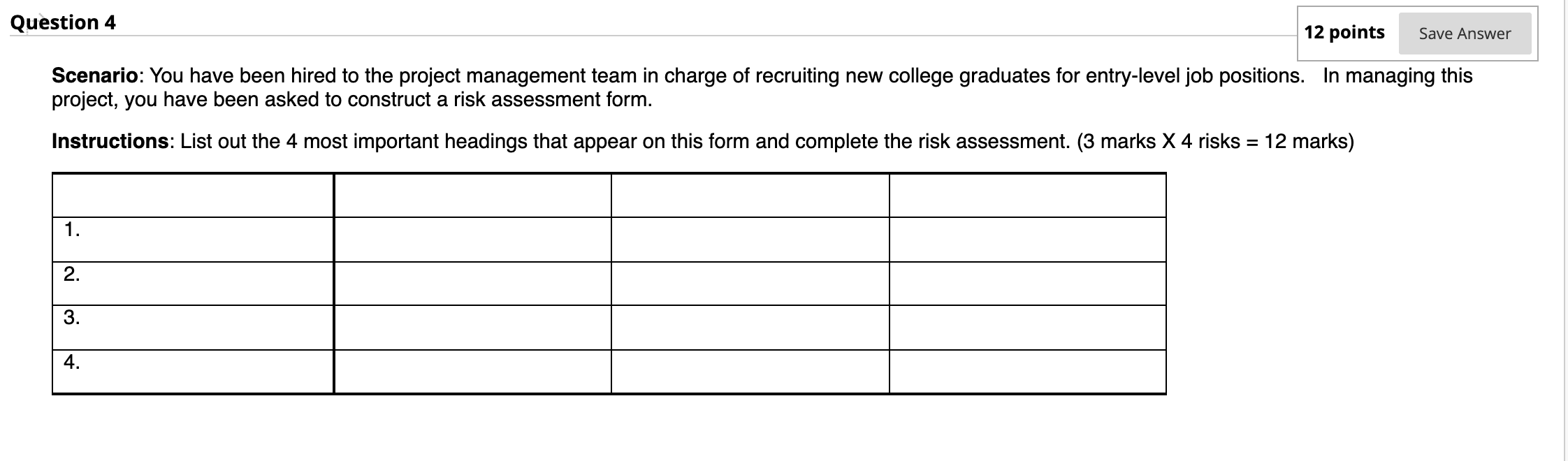The image size is (1568, 461).
Task: Click the cell labeled 1.
Action: pos(193,240)
